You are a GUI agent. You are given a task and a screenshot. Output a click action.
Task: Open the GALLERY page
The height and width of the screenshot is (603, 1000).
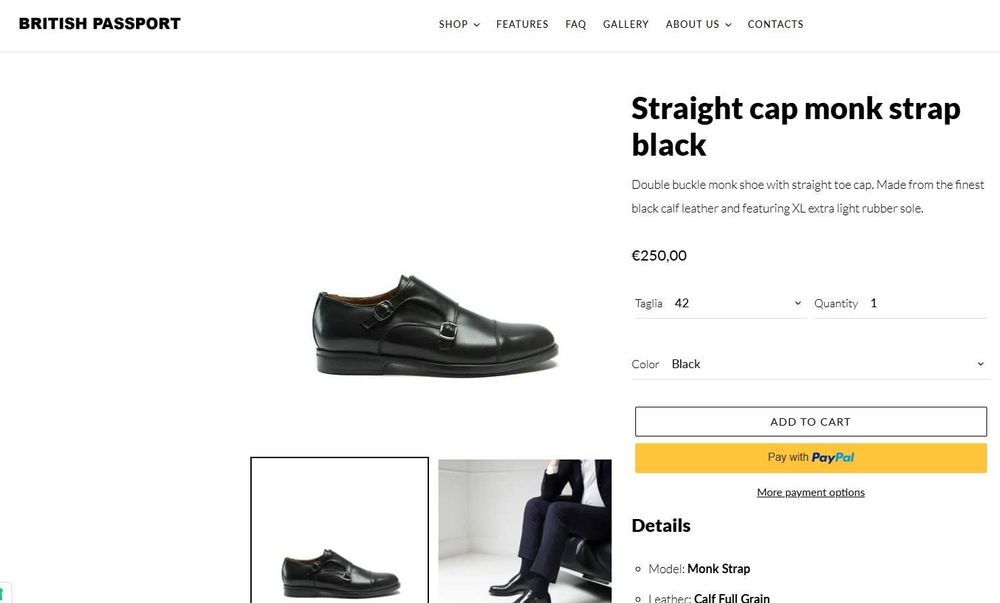click(626, 24)
